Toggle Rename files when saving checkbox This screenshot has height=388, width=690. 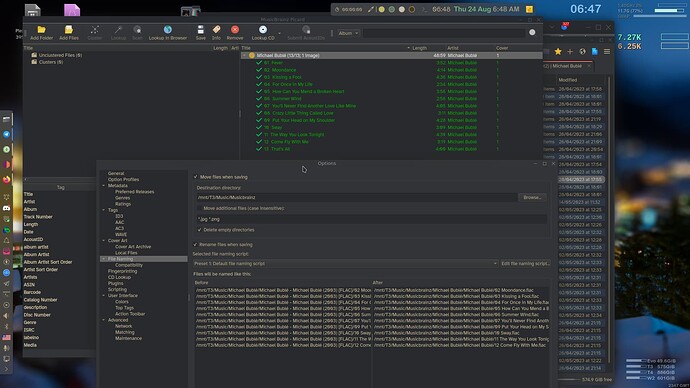195,245
